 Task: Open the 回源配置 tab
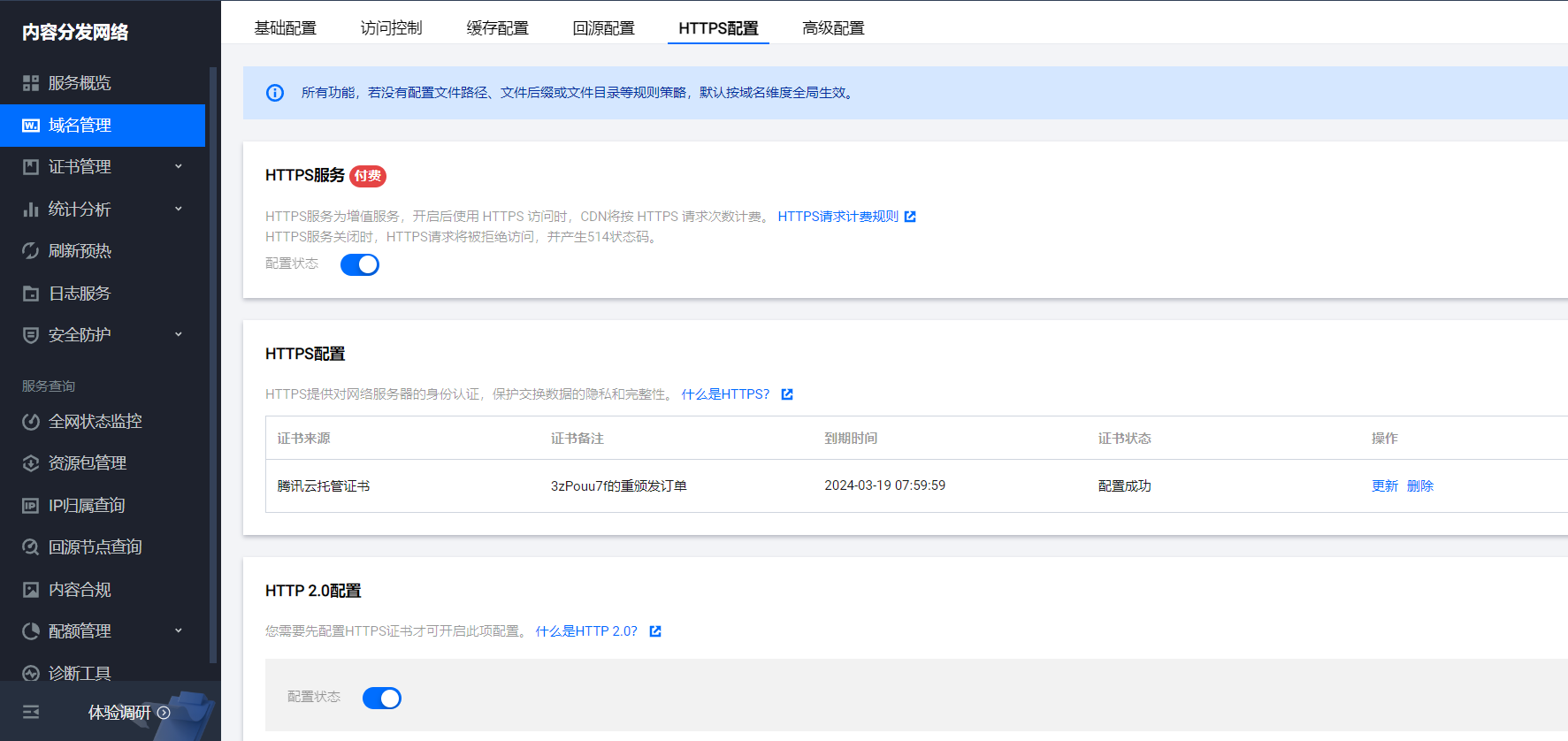click(603, 28)
